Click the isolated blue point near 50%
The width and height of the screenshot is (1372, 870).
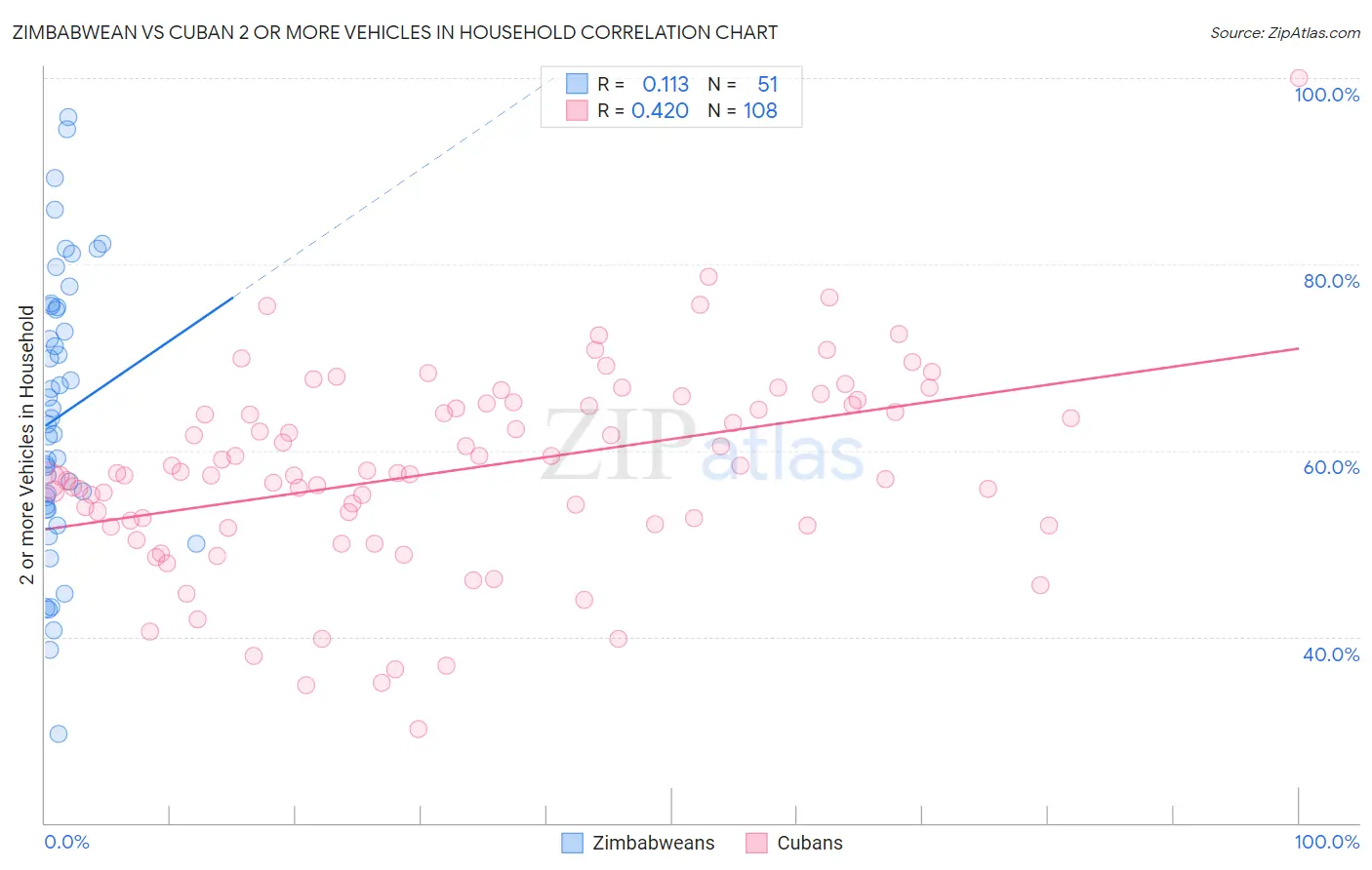click(196, 544)
